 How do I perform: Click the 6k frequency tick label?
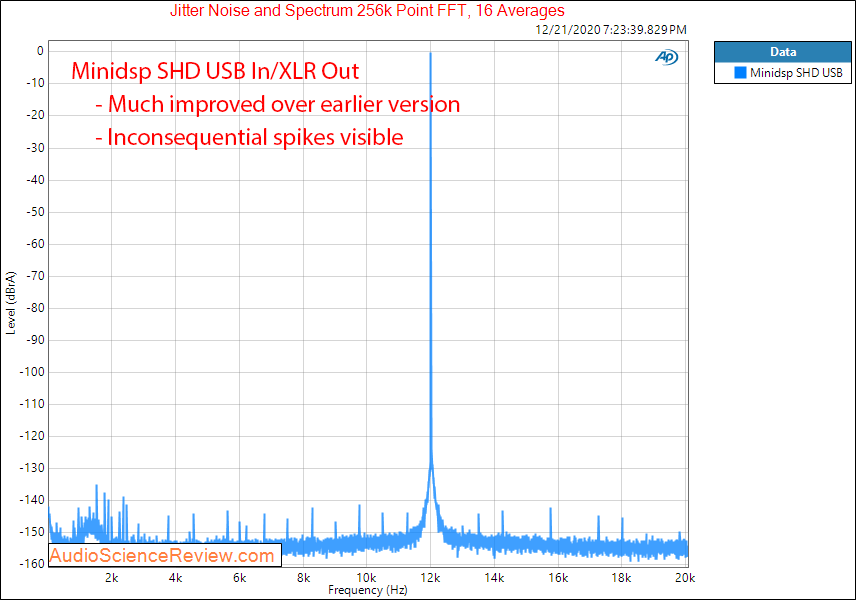coord(240,578)
